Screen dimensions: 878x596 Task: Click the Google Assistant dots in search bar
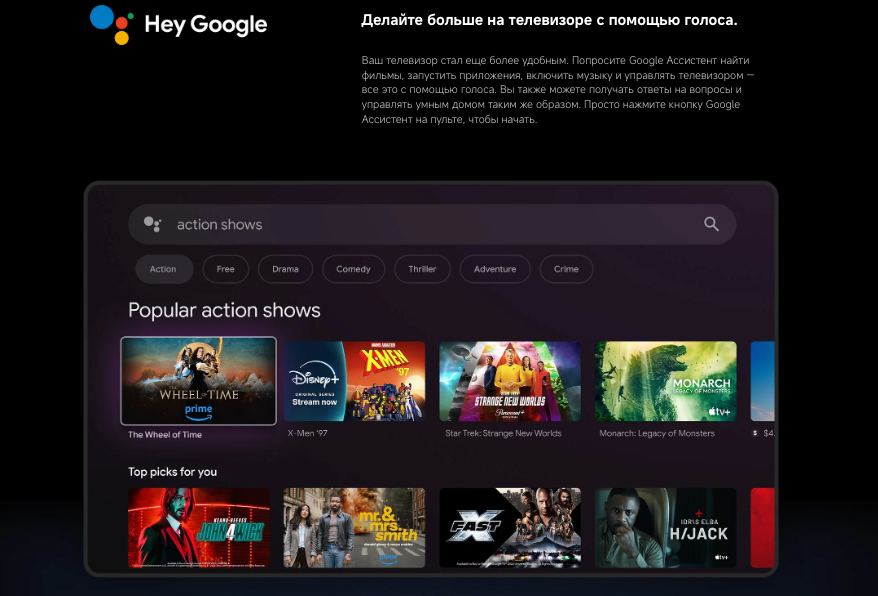[x=152, y=224]
